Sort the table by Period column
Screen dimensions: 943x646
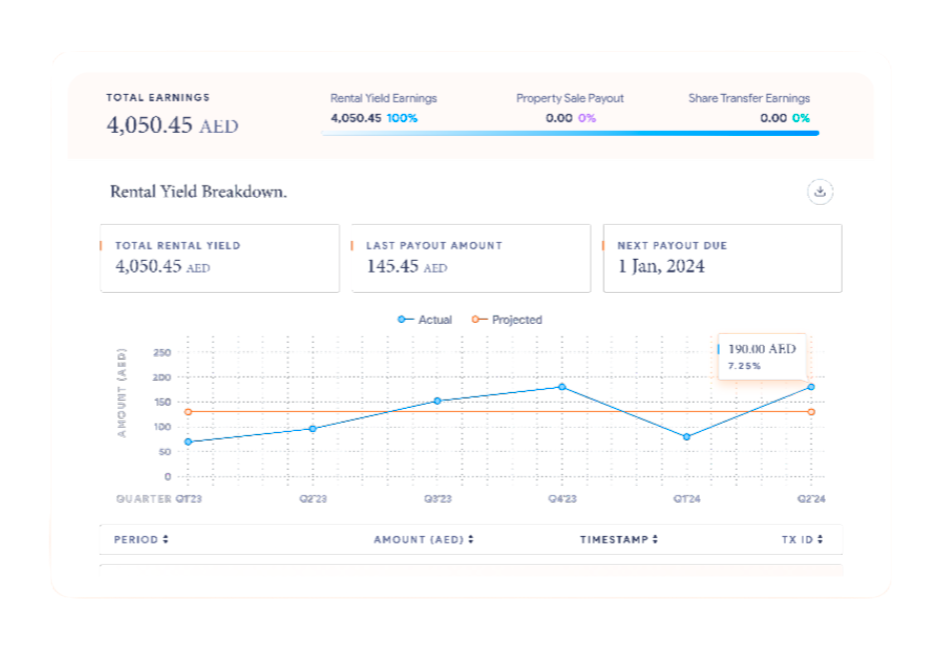pyautogui.click(x=141, y=540)
